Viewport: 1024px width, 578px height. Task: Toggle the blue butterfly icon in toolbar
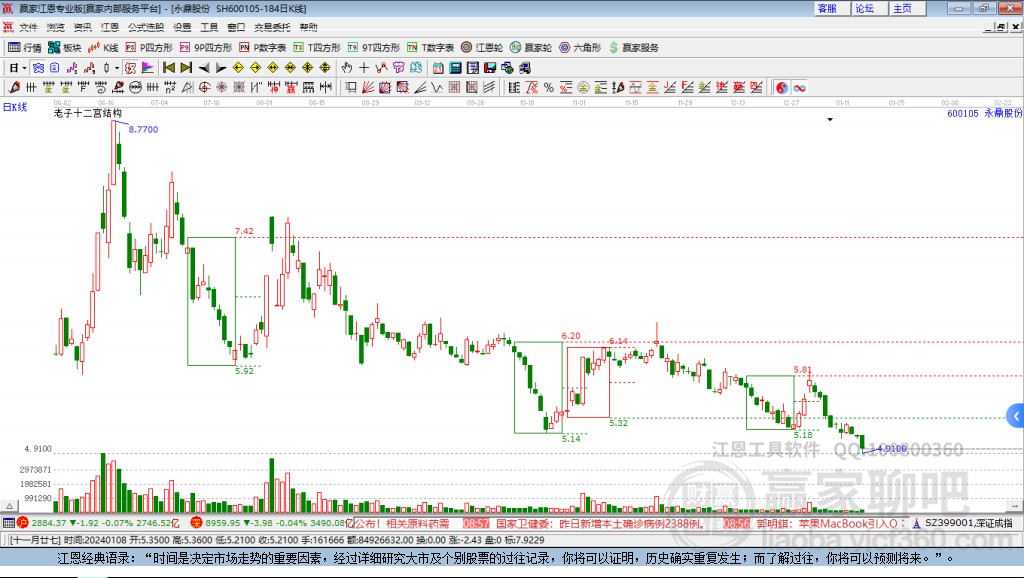point(39,68)
